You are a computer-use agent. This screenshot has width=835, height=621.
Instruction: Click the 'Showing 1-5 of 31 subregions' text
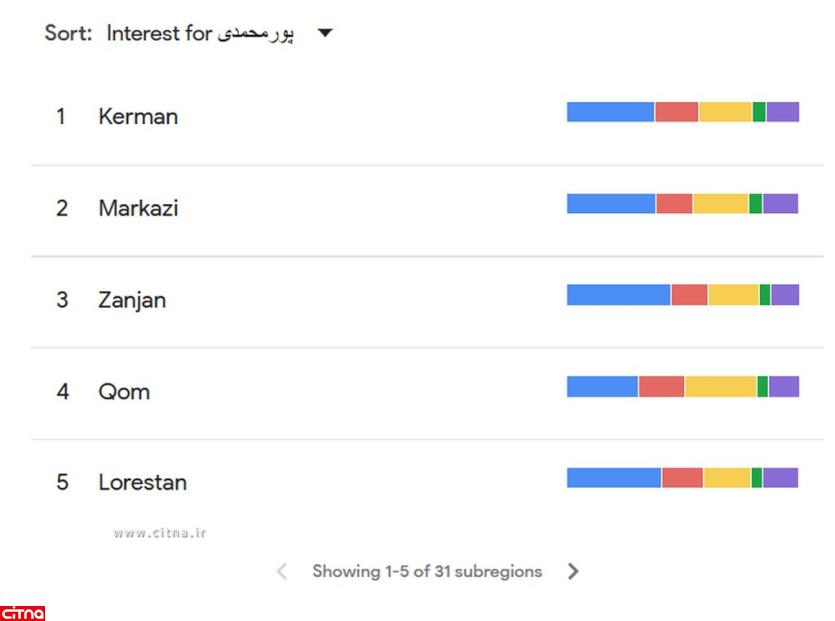[427, 572]
